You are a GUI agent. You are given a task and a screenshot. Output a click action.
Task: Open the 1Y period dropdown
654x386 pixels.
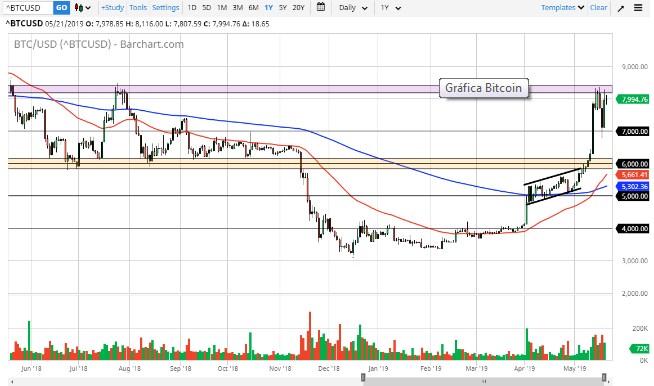[x=390, y=8]
